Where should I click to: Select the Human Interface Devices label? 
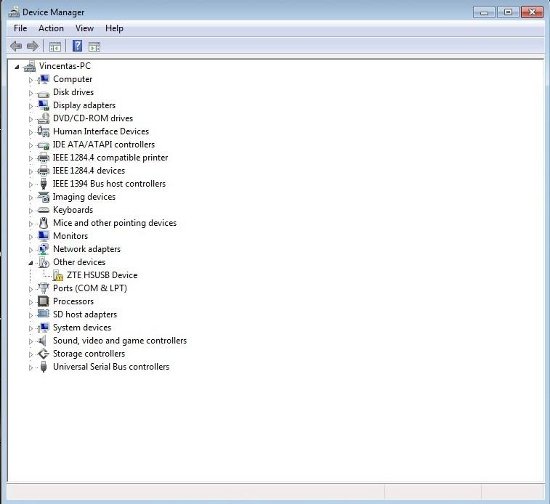[x=101, y=132]
